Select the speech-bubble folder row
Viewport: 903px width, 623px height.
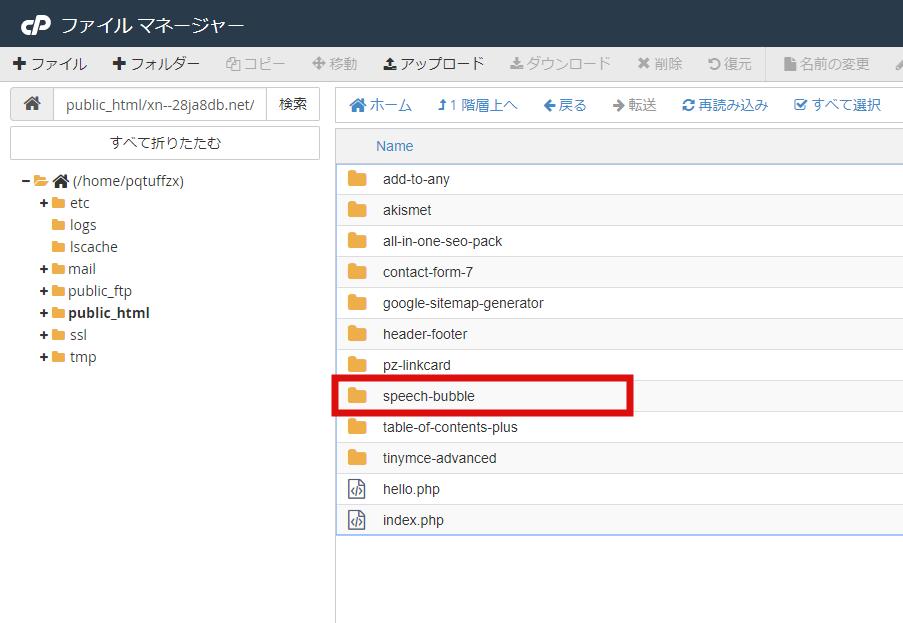(x=619, y=396)
